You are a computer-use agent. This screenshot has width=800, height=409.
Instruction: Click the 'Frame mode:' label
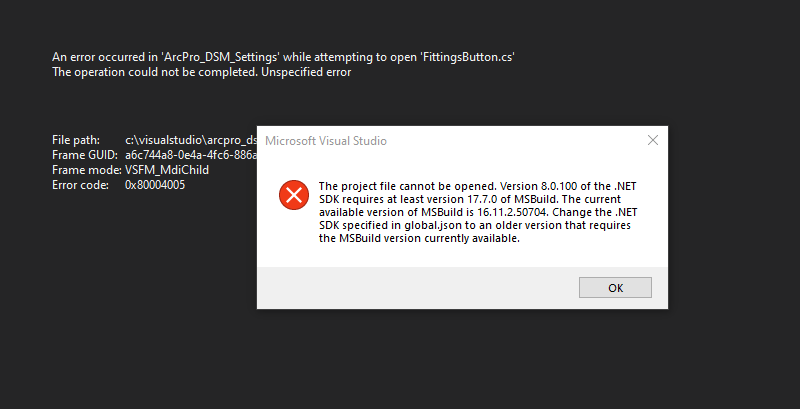pyautogui.click(x=85, y=170)
